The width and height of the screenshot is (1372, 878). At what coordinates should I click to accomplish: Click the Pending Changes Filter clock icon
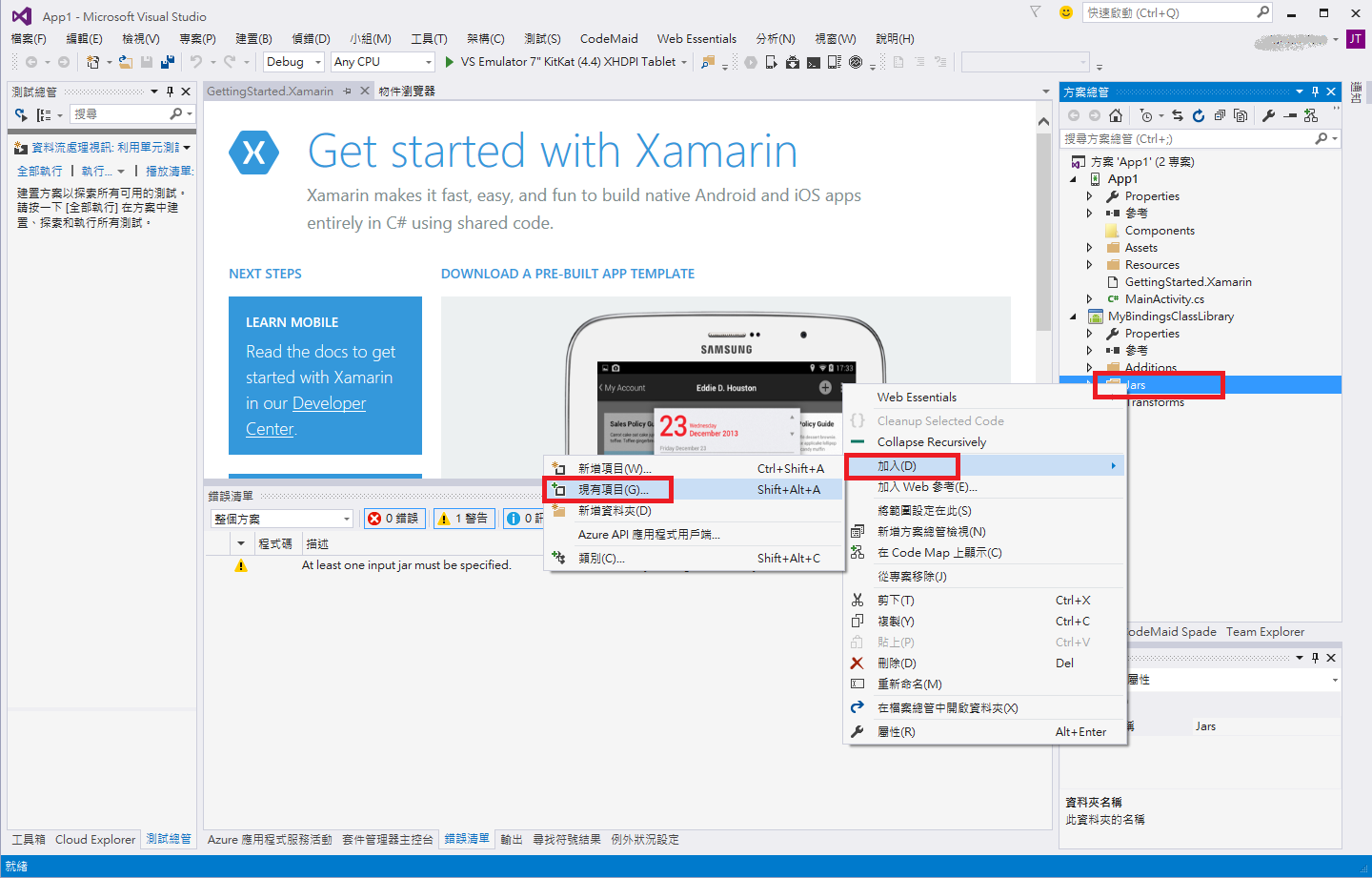[1146, 115]
